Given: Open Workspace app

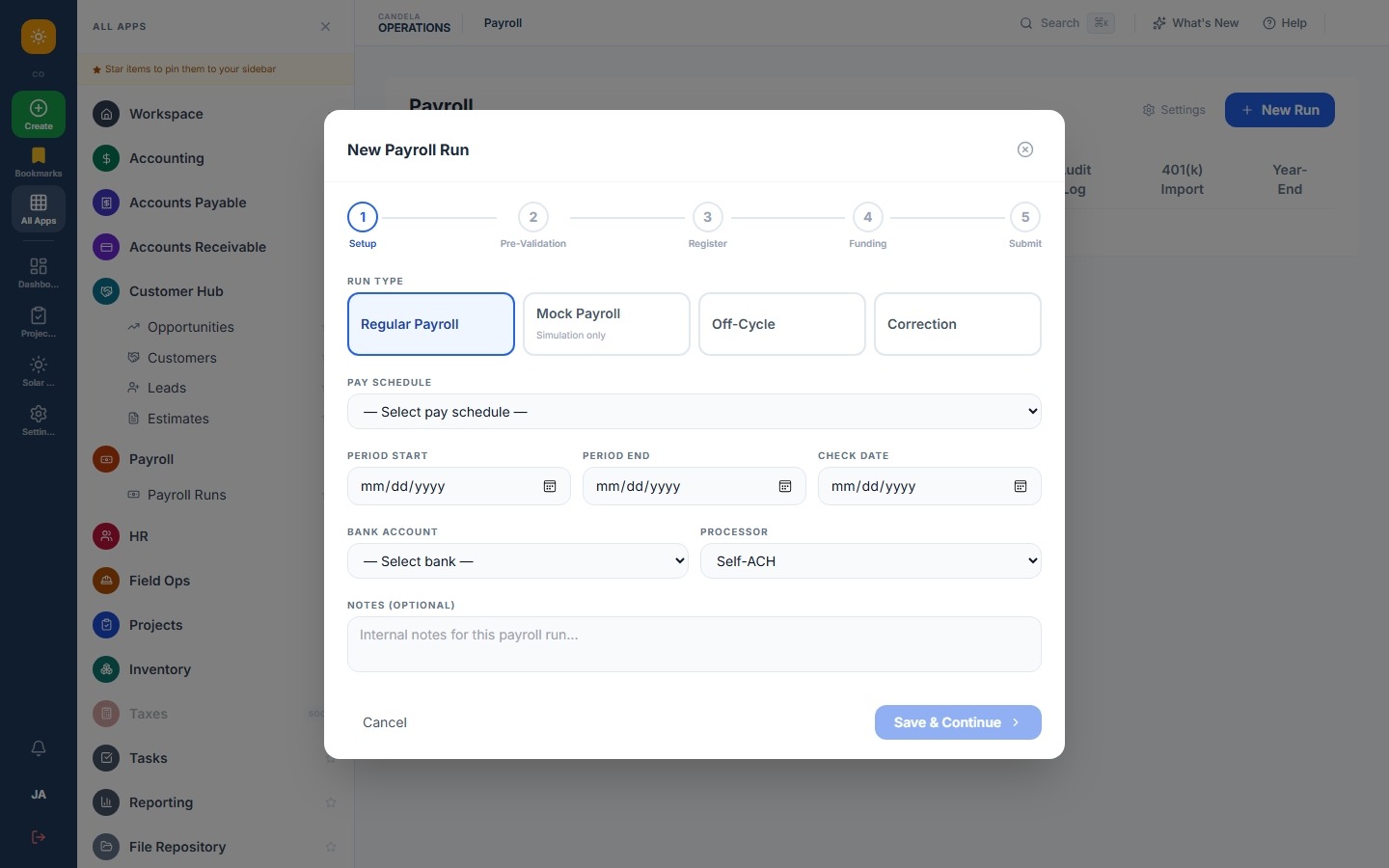Looking at the screenshot, I should point(215,114).
